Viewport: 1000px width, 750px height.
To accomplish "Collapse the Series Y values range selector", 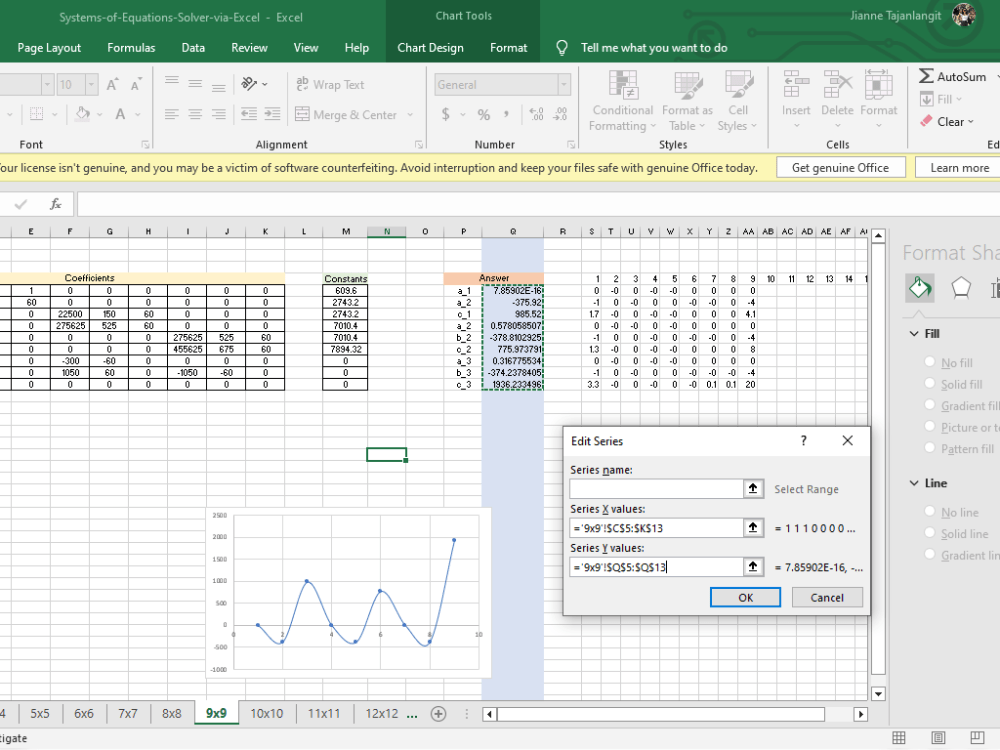I will tap(753, 567).
